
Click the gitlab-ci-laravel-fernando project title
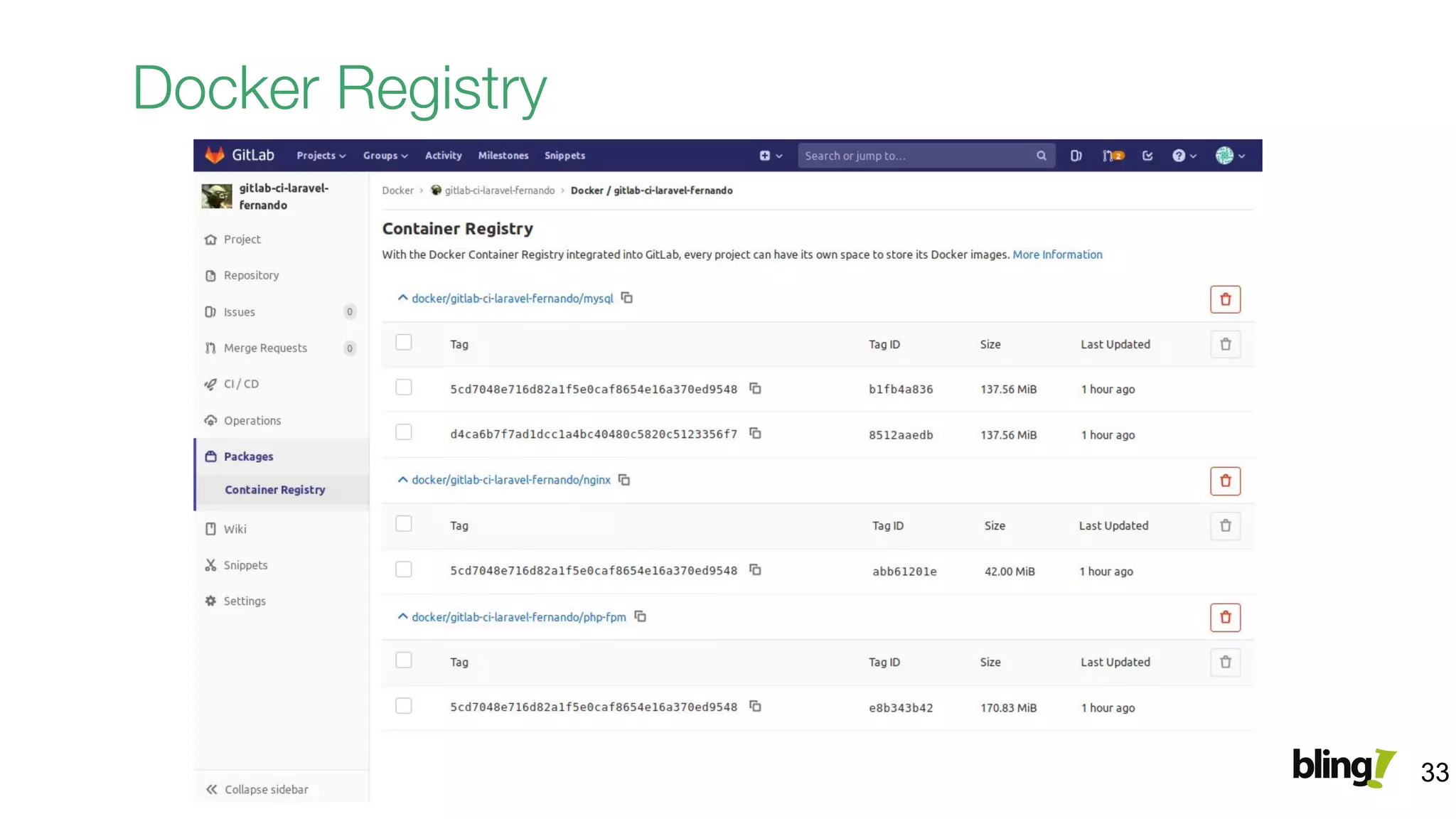pos(284,196)
